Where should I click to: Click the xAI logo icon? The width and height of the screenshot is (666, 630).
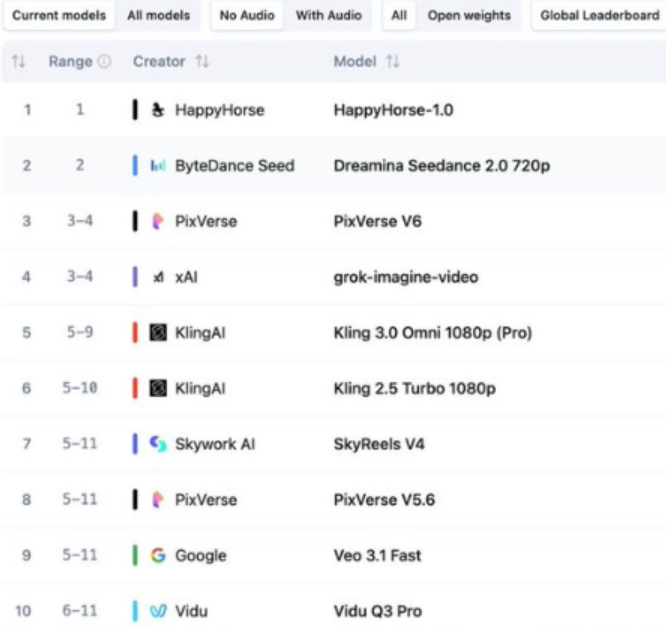(x=158, y=277)
